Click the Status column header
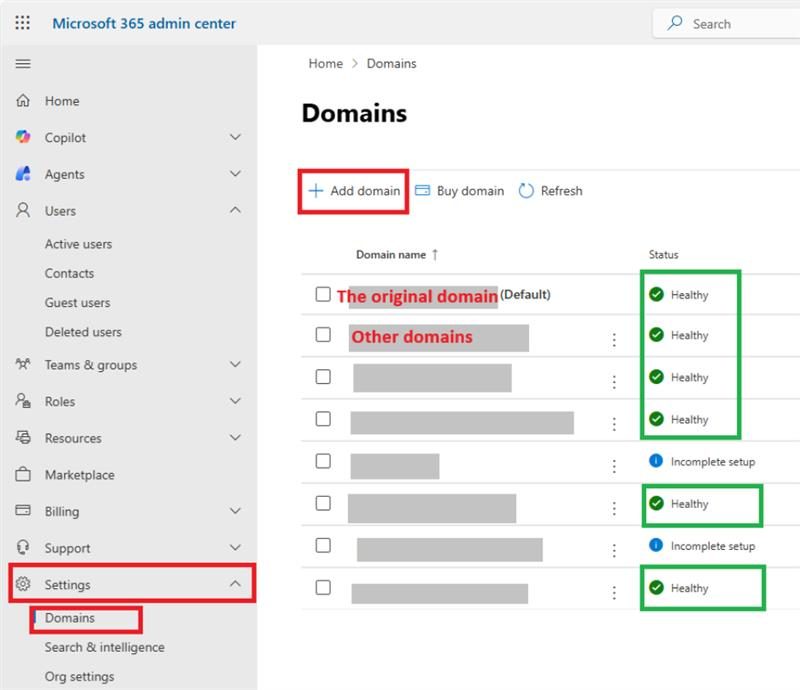The image size is (800, 690). [663, 254]
